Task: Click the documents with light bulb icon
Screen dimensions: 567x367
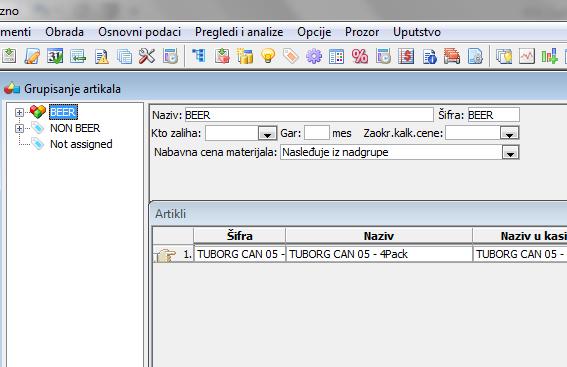Action: point(504,56)
